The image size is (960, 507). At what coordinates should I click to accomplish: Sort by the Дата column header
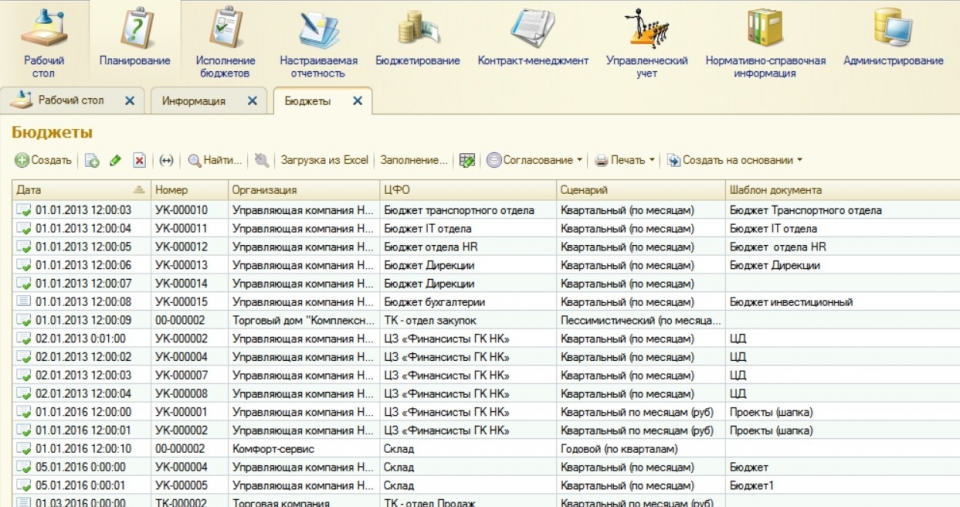(80, 190)
